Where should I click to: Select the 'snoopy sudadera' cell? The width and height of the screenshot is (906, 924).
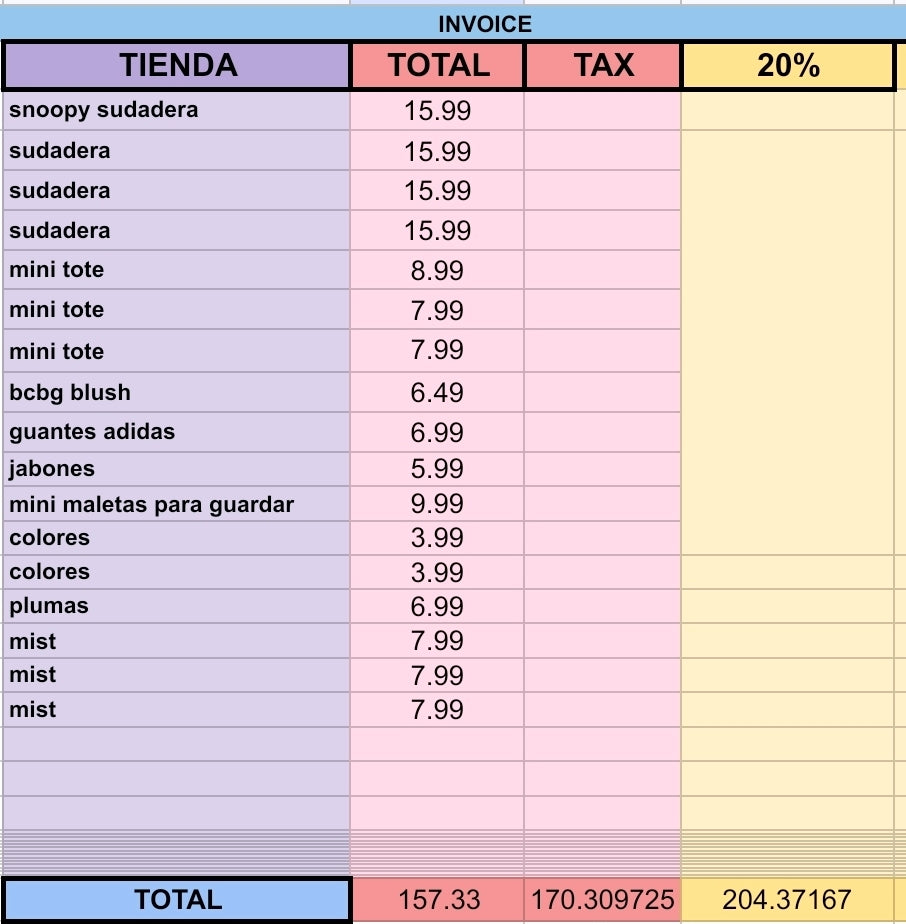pyautogui.click(x=176, y=110)
